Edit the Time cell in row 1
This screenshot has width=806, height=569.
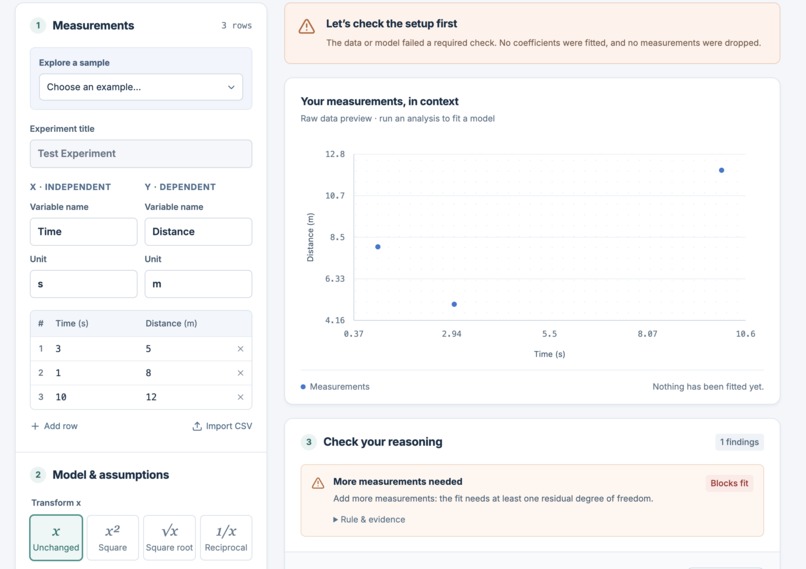(95, 349)
